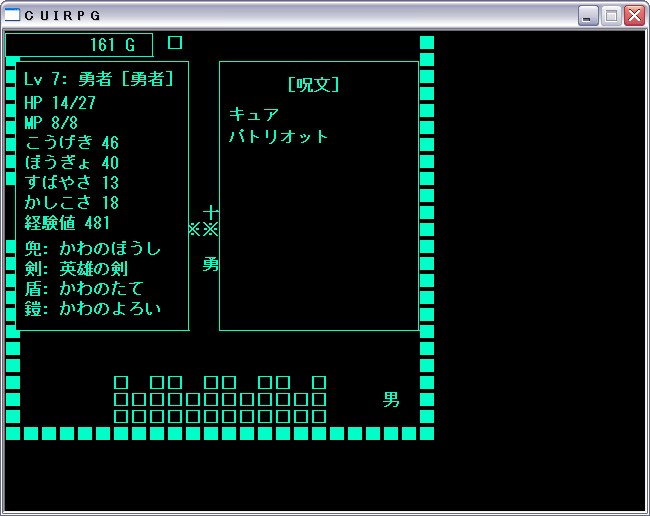The image size is (650, 516).
Task: Click the 十 cross symbol on the map
Action: click(x=211, y=212)
